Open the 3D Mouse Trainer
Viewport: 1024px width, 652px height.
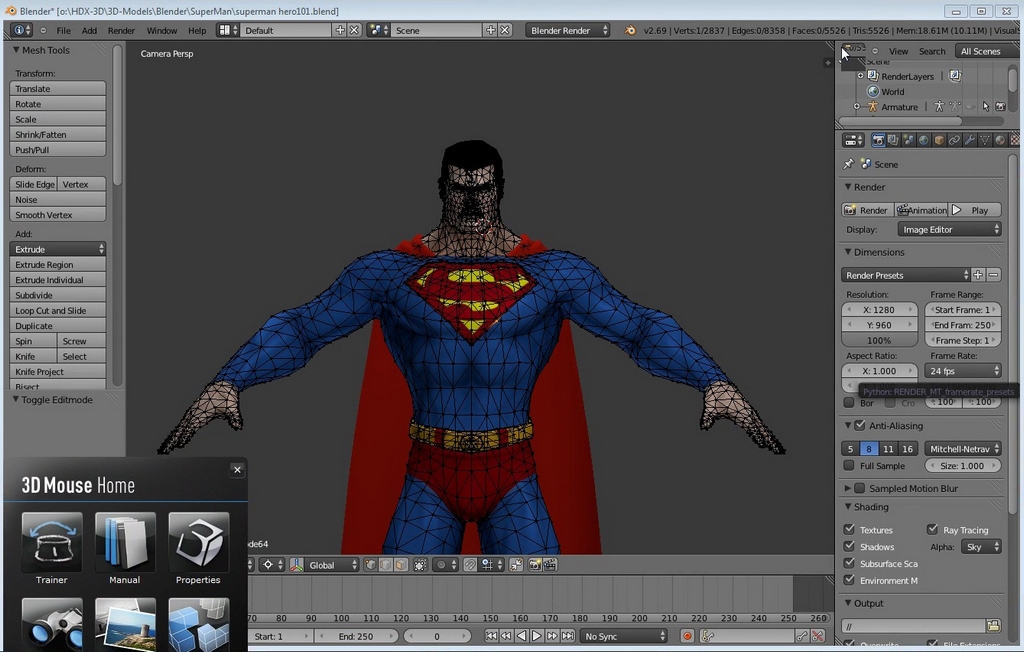tap(51, 542)
